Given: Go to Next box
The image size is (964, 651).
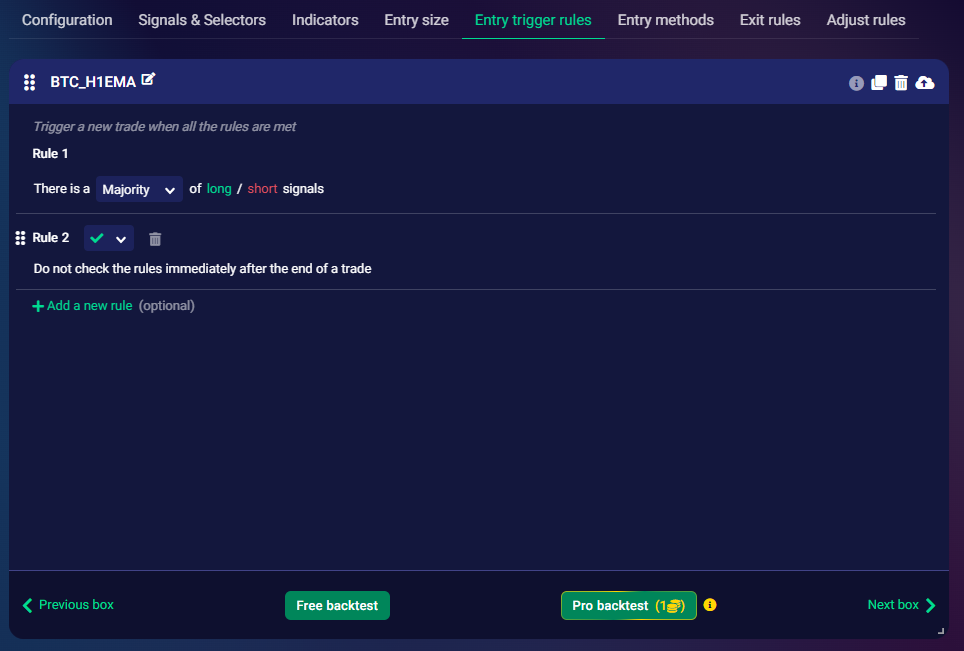Looking at the screenshot, I should click(901, 605).
